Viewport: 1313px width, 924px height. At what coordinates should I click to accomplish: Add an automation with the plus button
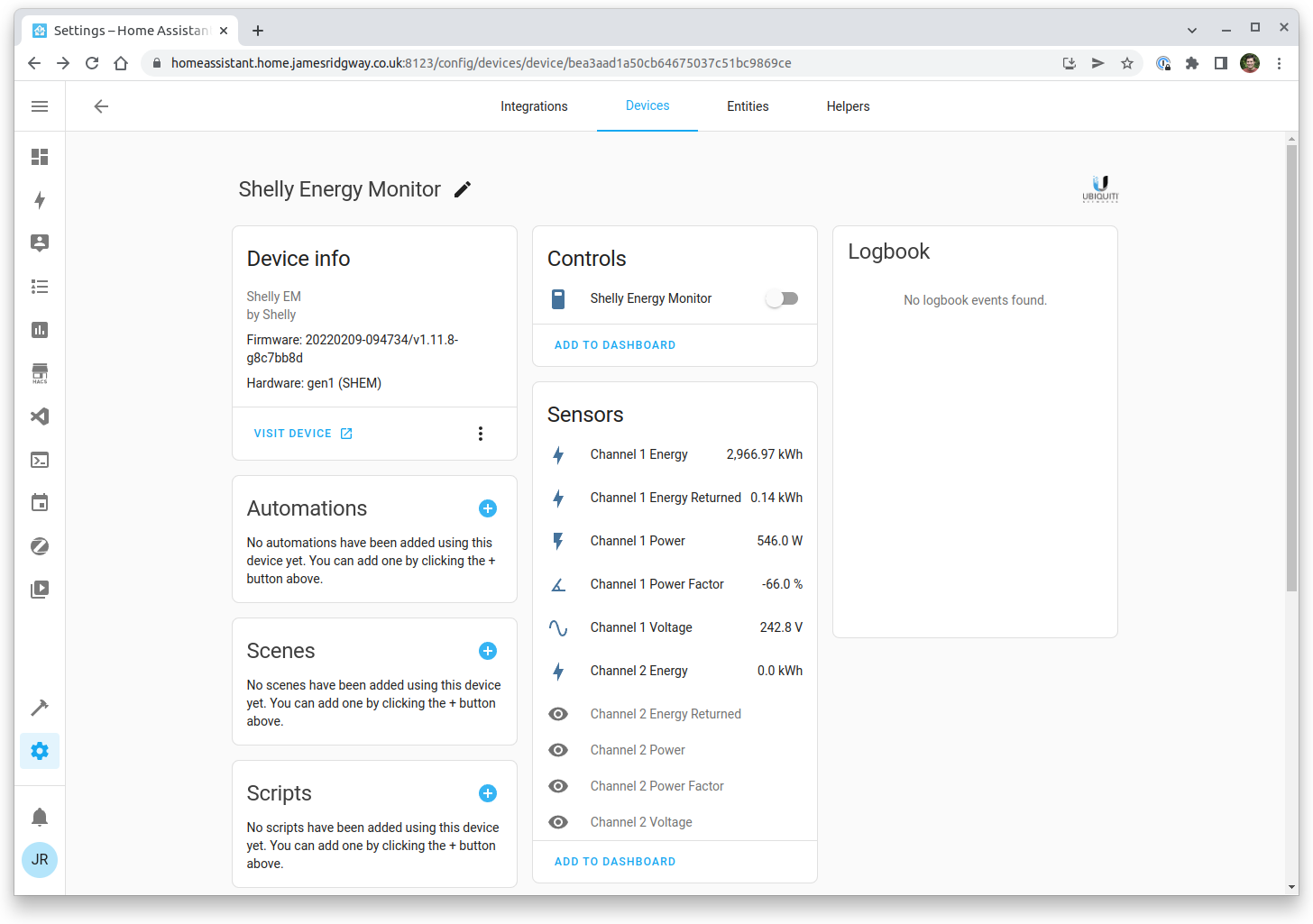click(488, 508)
